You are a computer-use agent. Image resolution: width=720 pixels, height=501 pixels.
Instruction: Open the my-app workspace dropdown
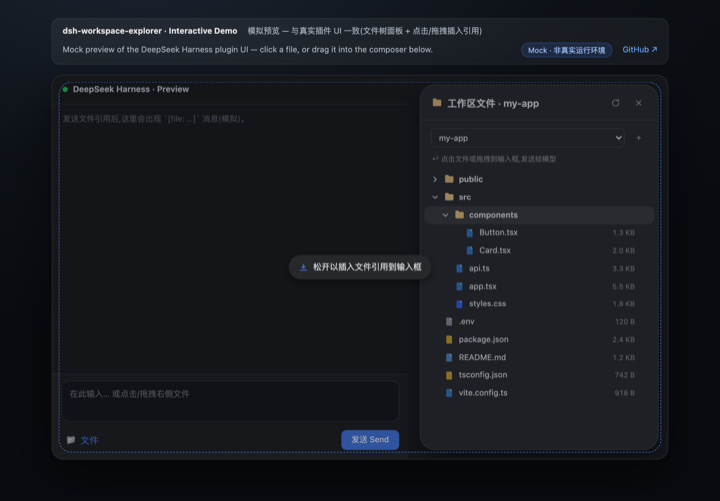[x=527, y=138]
